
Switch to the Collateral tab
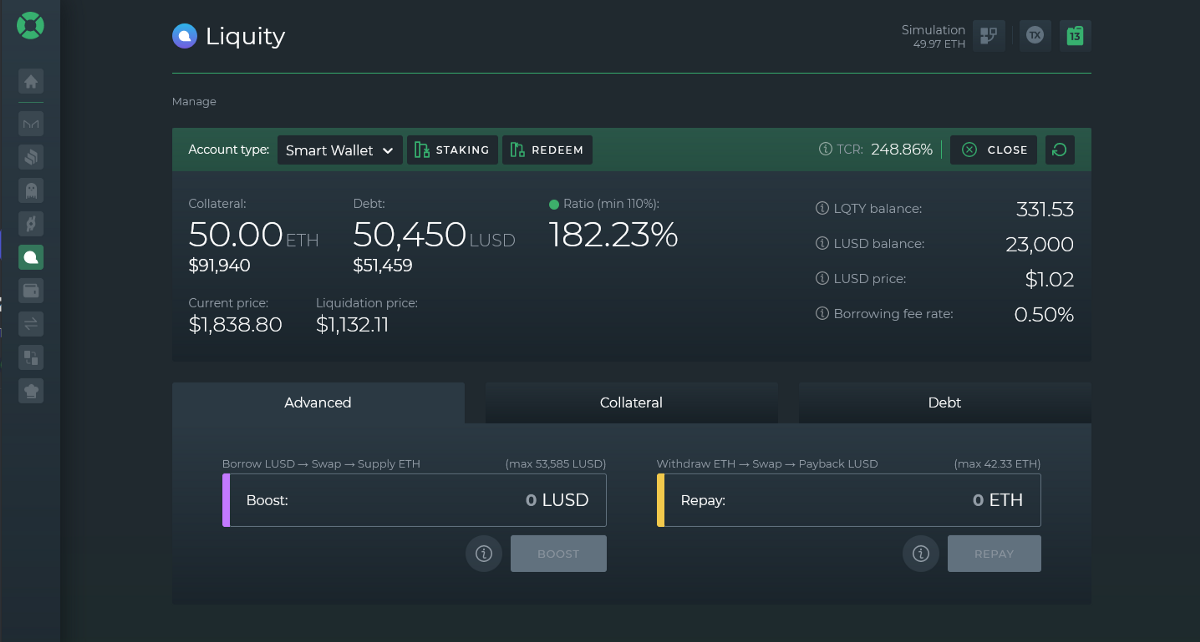point(631,403)
